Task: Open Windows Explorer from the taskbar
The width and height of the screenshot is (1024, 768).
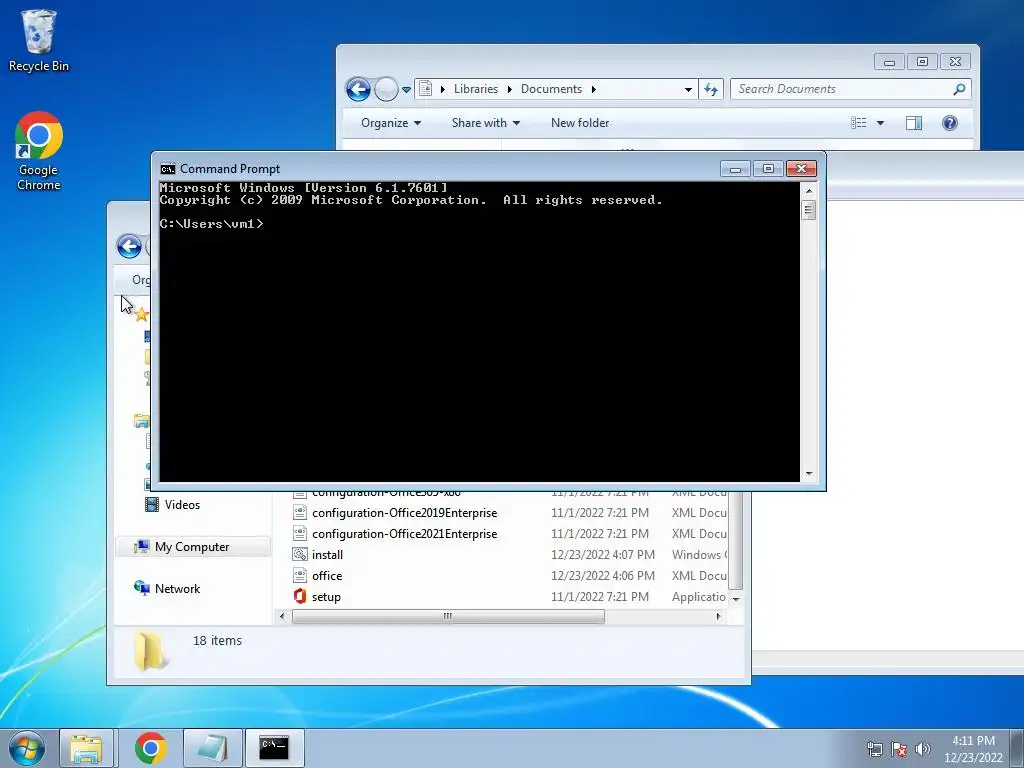Action: tap(86, 748)
